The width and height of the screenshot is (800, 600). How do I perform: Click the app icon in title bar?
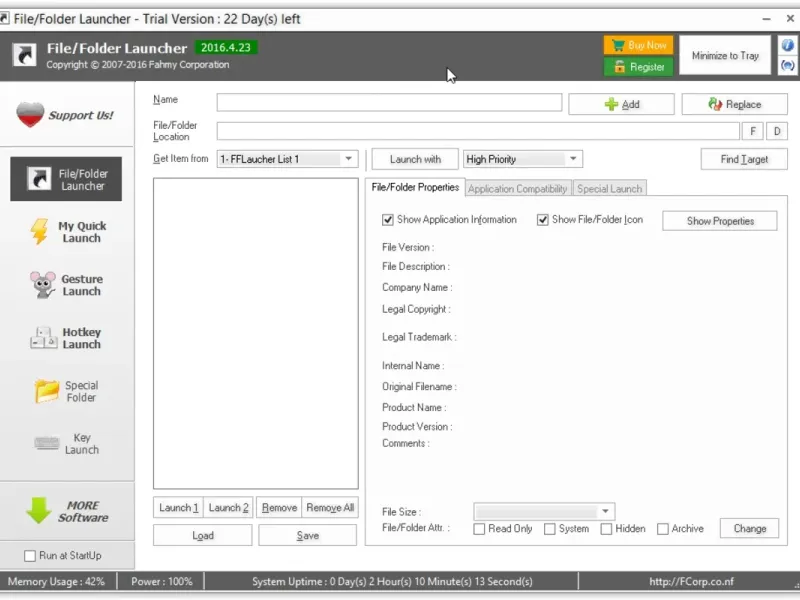click(x=5, y=19)
